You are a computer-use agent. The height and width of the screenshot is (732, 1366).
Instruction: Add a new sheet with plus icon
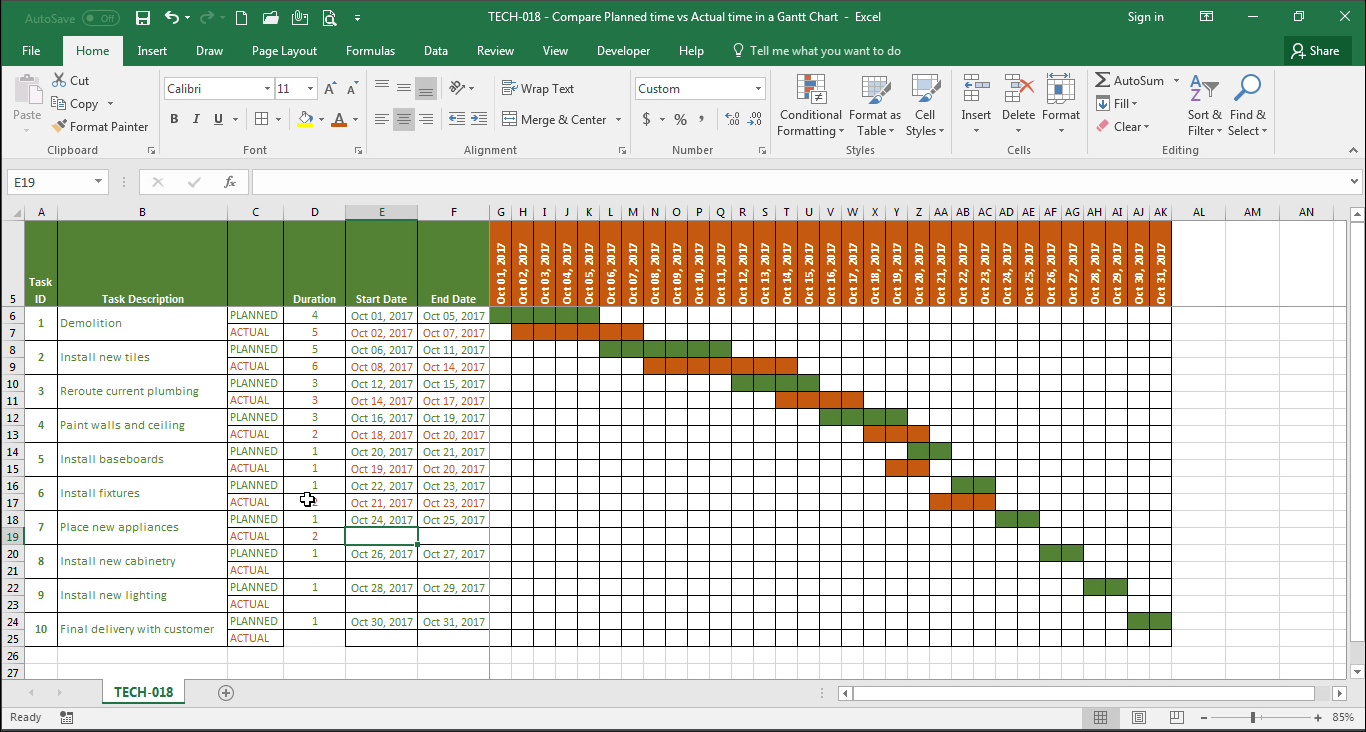click(x=226, y=693)
